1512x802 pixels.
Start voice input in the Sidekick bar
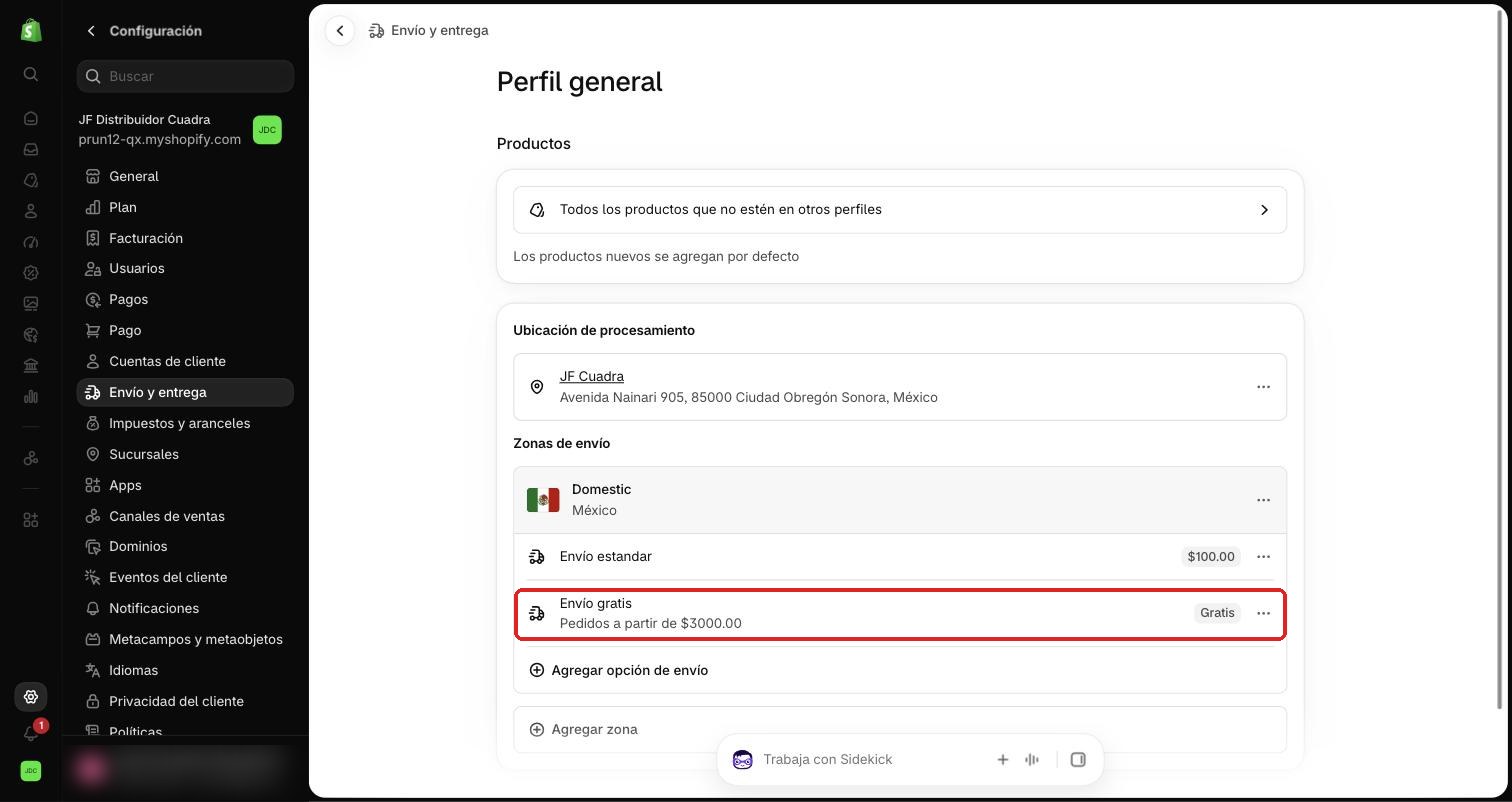pos(1032,760)
